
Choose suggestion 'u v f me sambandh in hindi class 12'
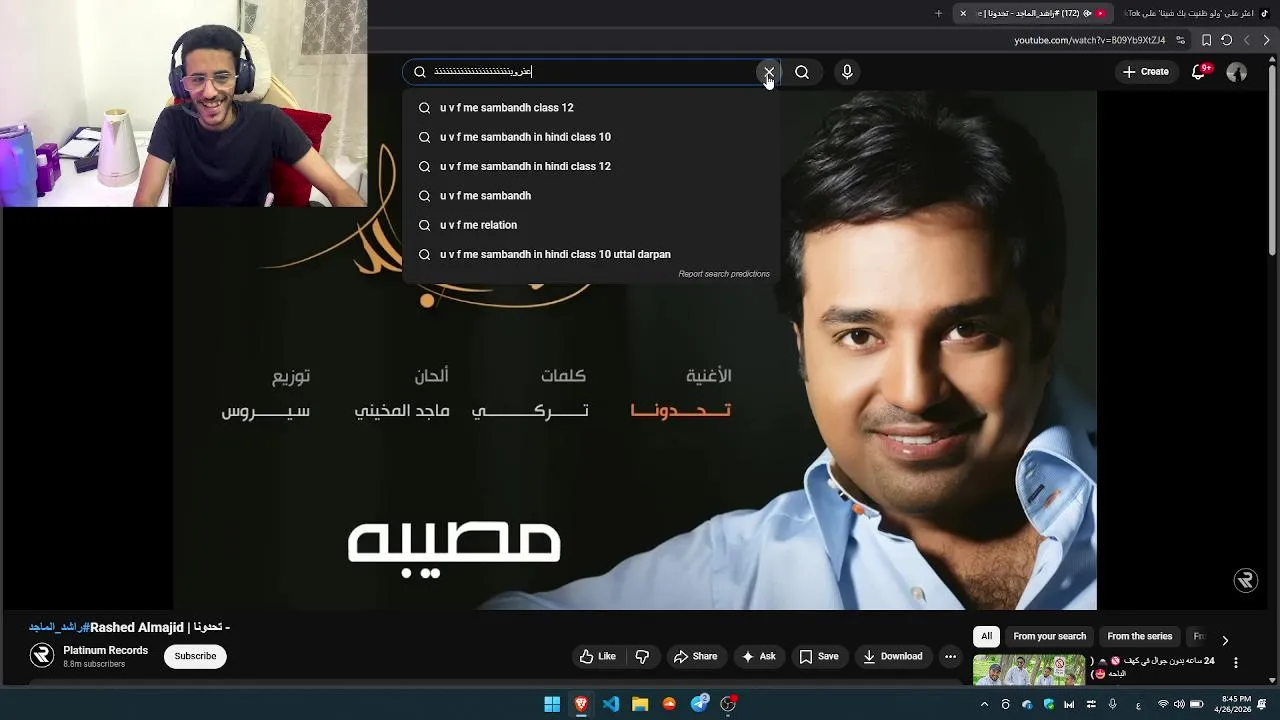coord(591,166)
